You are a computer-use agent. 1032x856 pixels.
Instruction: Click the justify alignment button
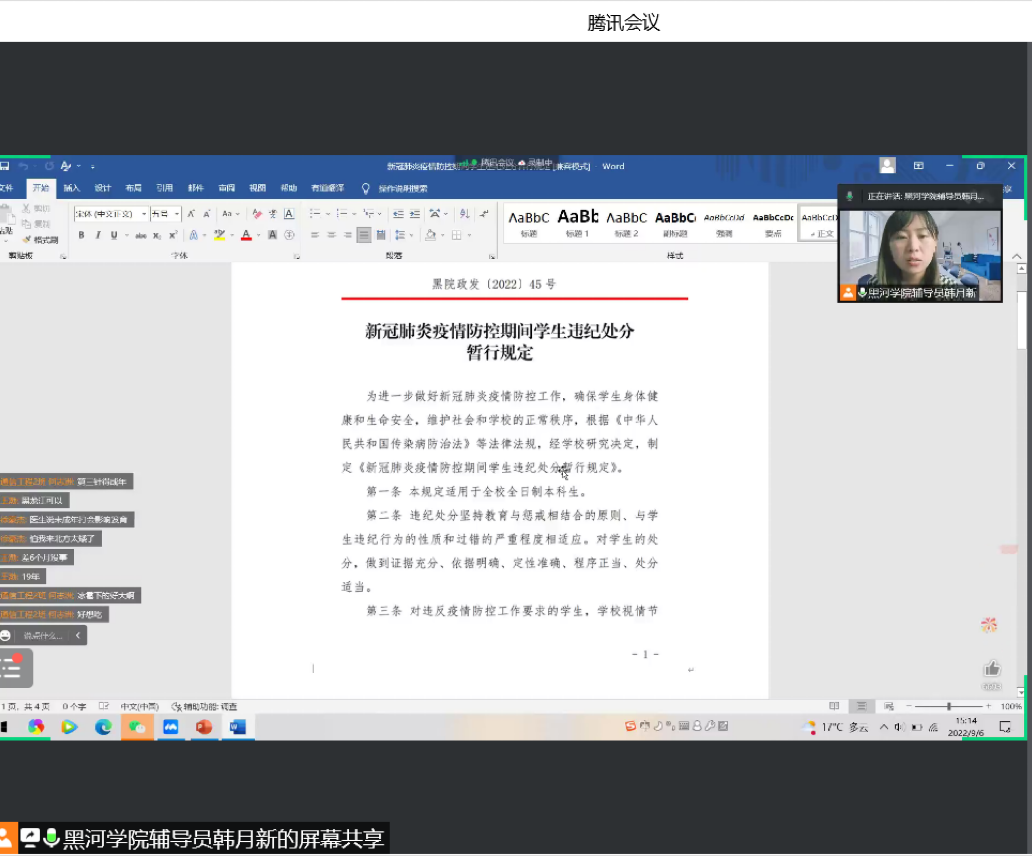(x=363, y=236)
